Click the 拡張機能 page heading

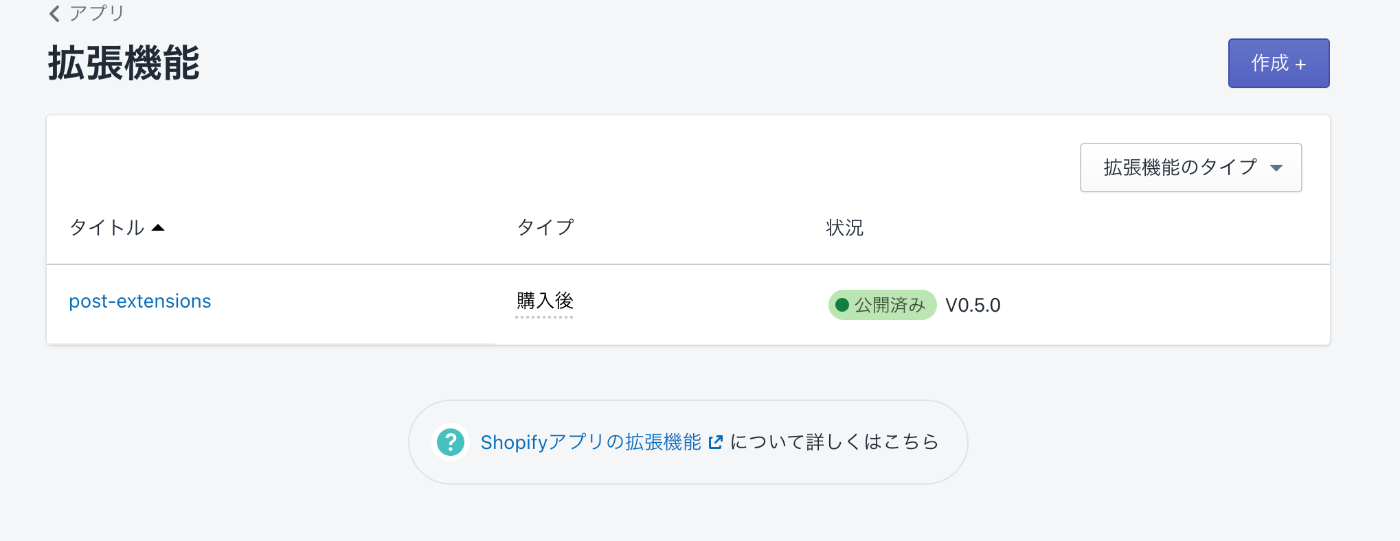tap(124, 63)
